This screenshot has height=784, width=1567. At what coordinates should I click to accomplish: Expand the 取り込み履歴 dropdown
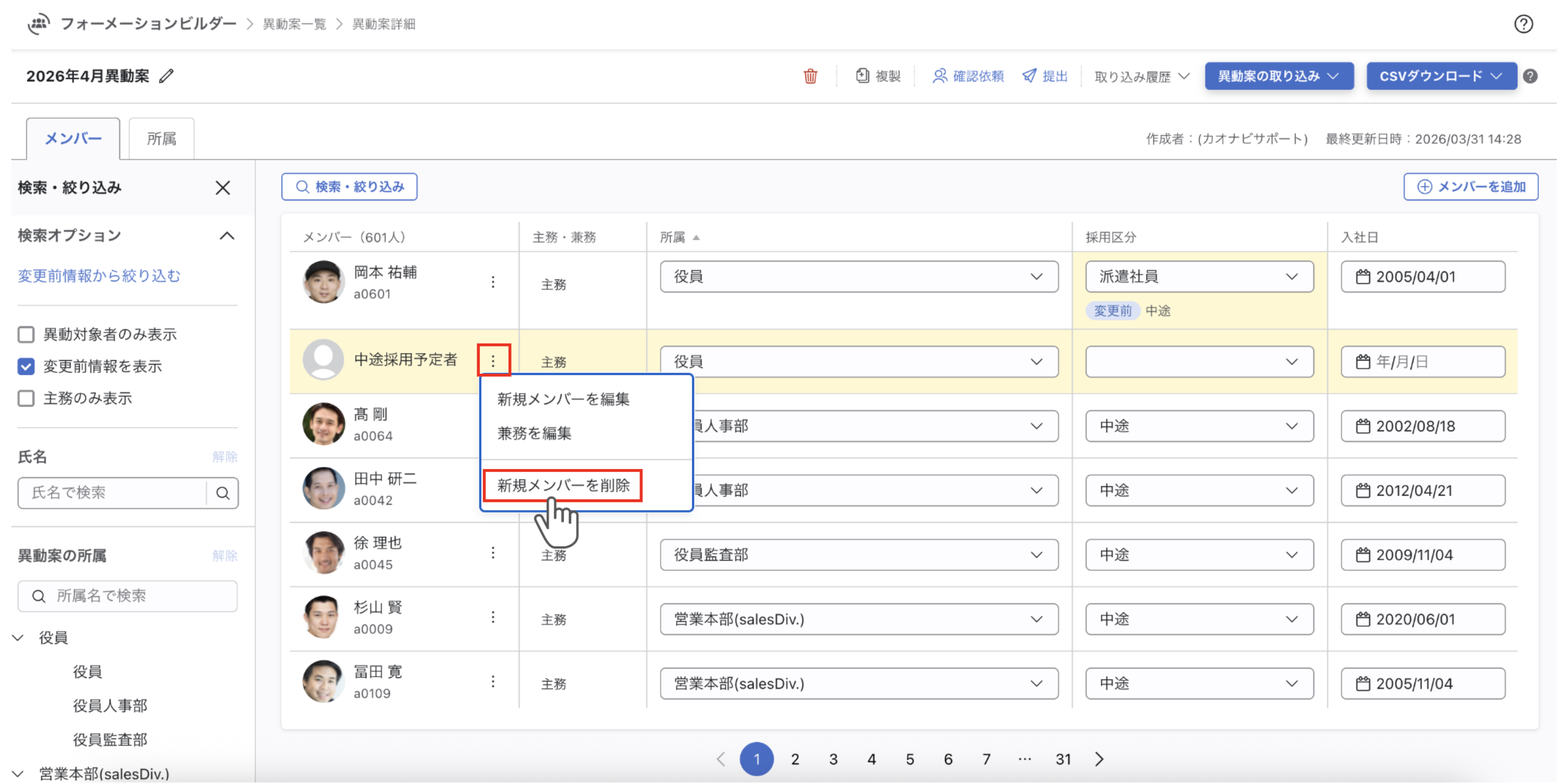tap(1141, 77)
